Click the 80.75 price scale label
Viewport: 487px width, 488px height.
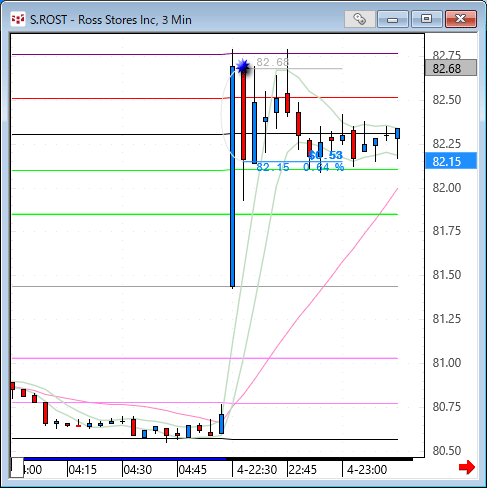tap(447, 407)
